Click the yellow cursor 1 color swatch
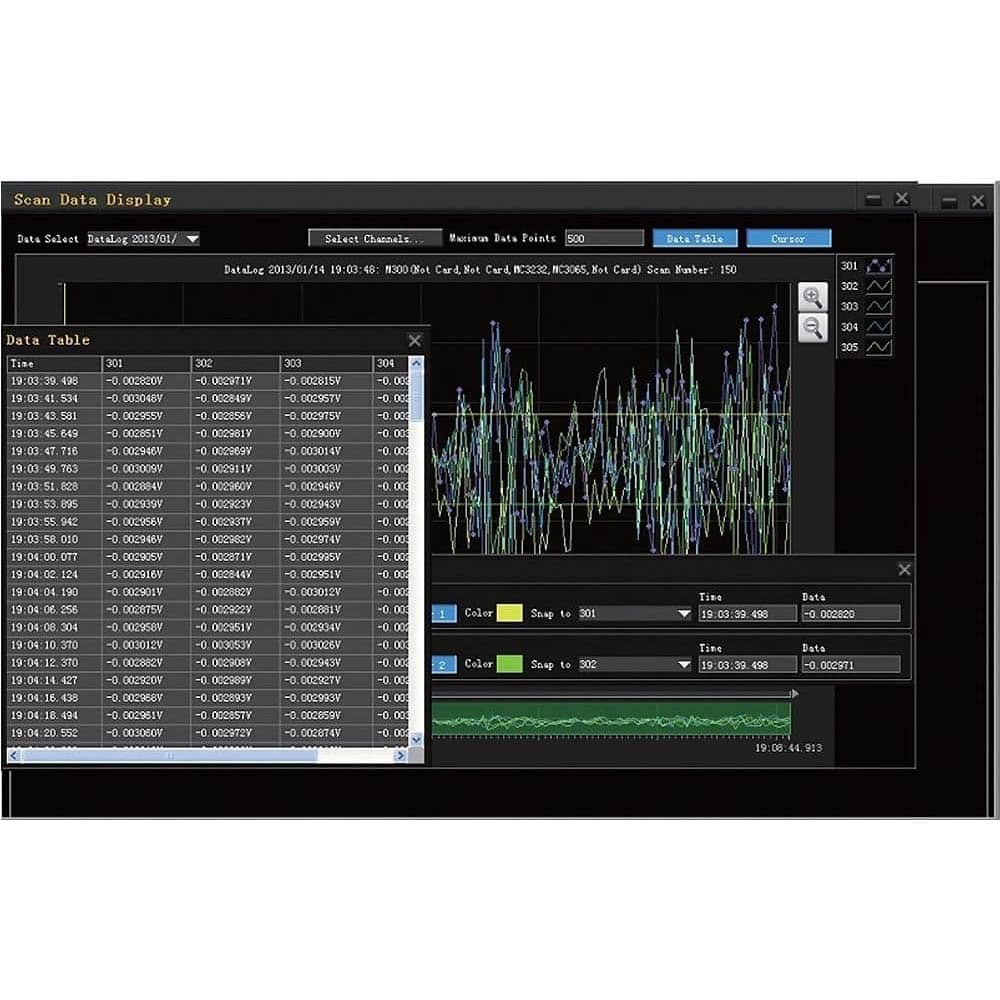This screenshot has width=1000, height=1000. coord(510,614)
